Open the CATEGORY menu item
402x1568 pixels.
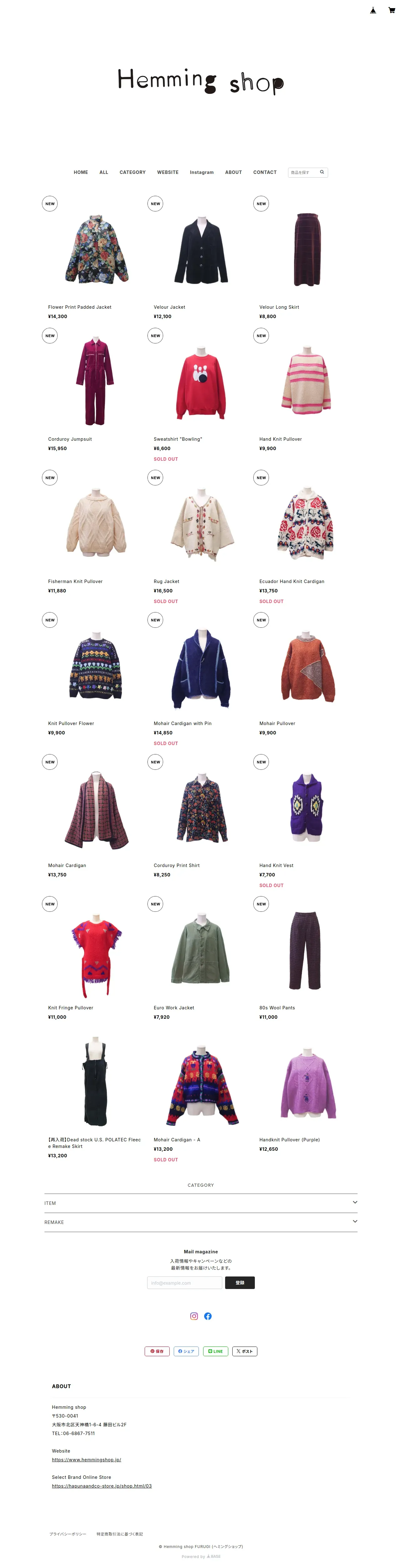click(x=132, y=172)
